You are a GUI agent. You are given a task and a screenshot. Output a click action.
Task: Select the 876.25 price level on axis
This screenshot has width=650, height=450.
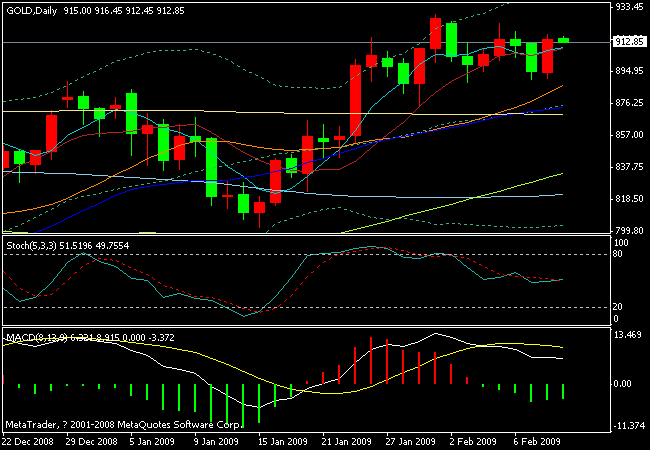(628, 102)
